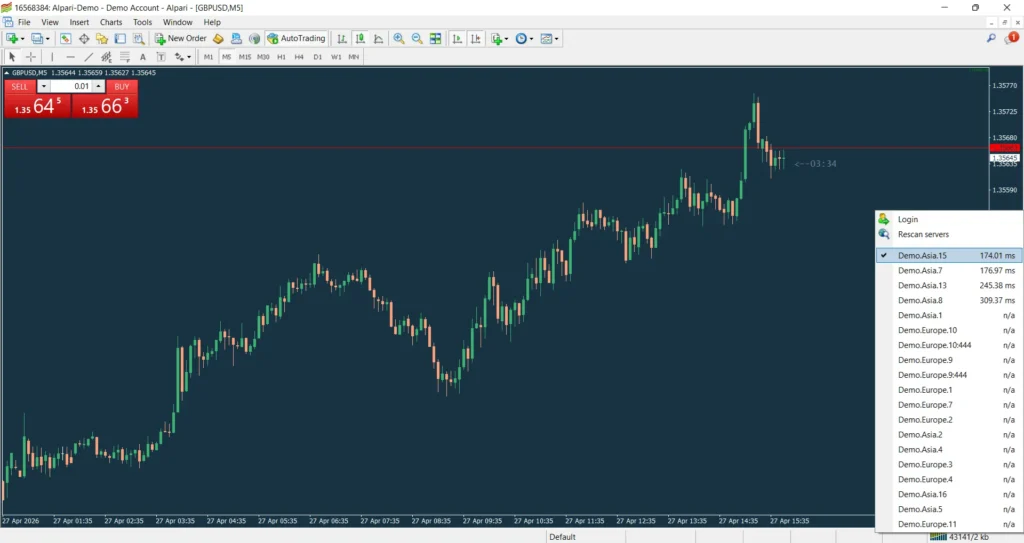Toggle the Auto Scroll chart icon

tap(457, 39)
